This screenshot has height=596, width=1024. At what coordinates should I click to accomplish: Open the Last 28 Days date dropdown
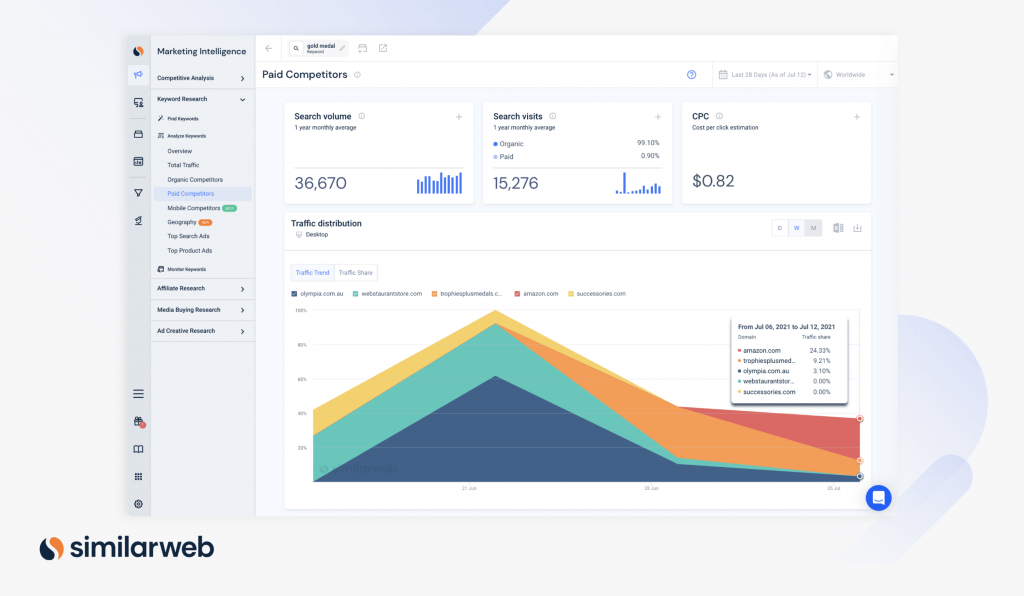click(765, 75)
